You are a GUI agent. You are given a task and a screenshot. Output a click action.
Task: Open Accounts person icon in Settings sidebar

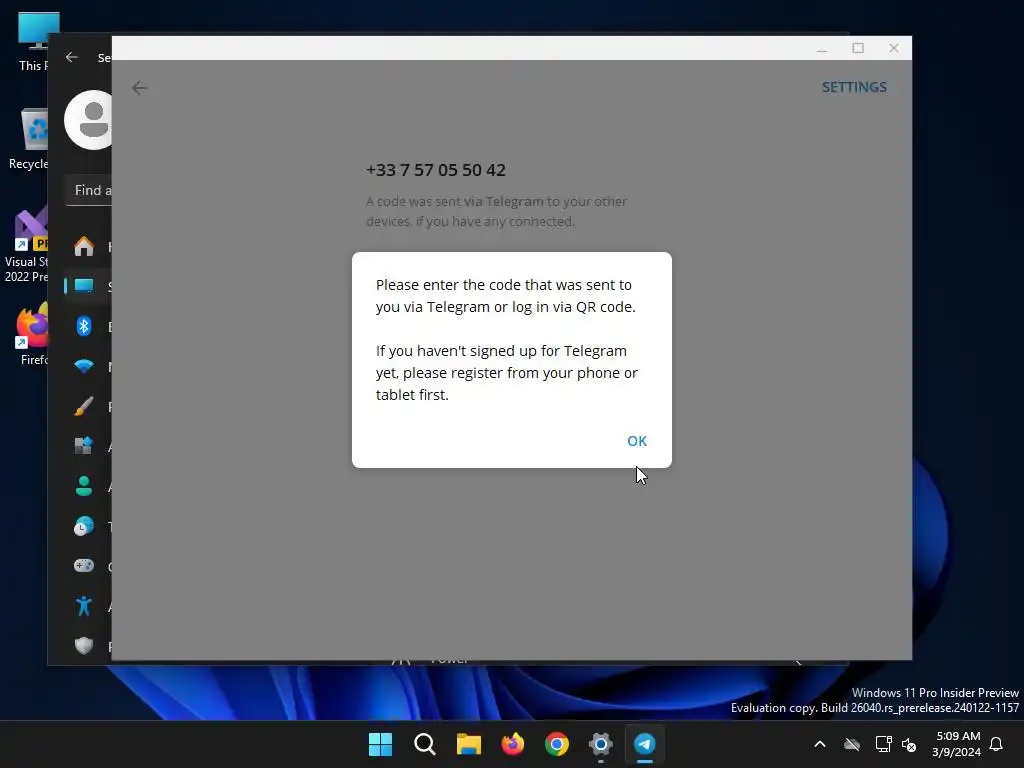click(84, 486)
